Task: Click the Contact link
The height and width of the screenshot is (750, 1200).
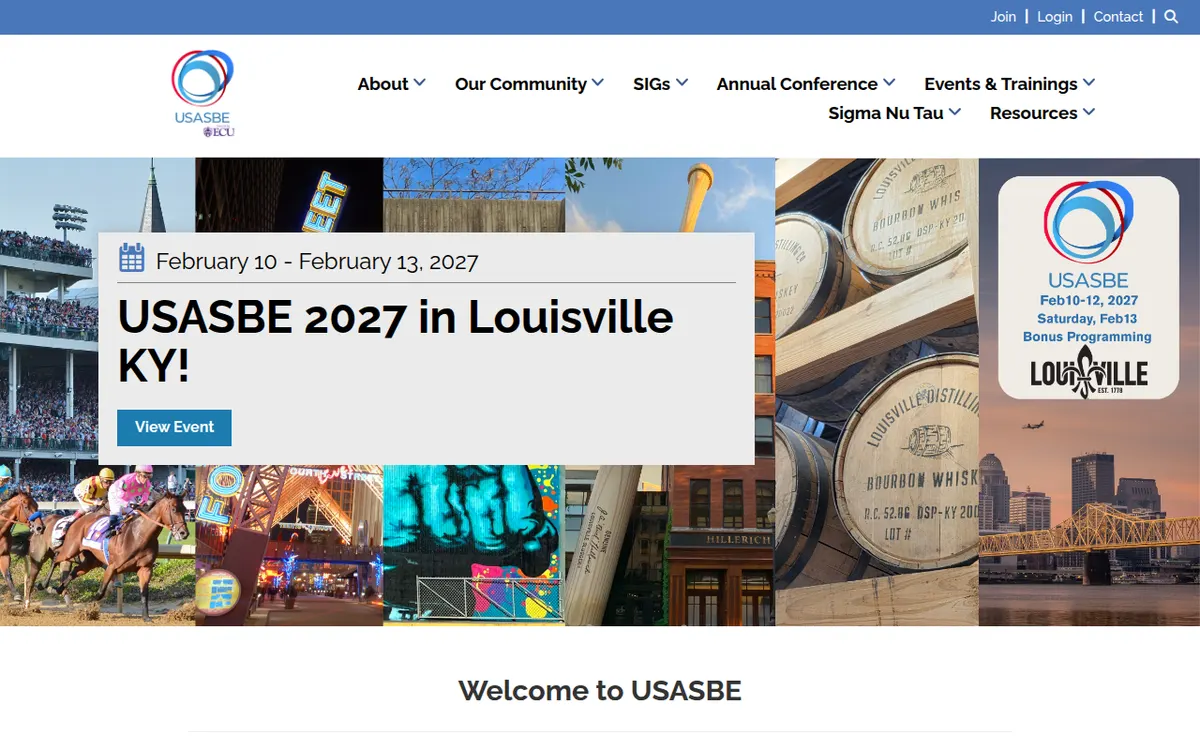Action: (x=1118, y=17)
